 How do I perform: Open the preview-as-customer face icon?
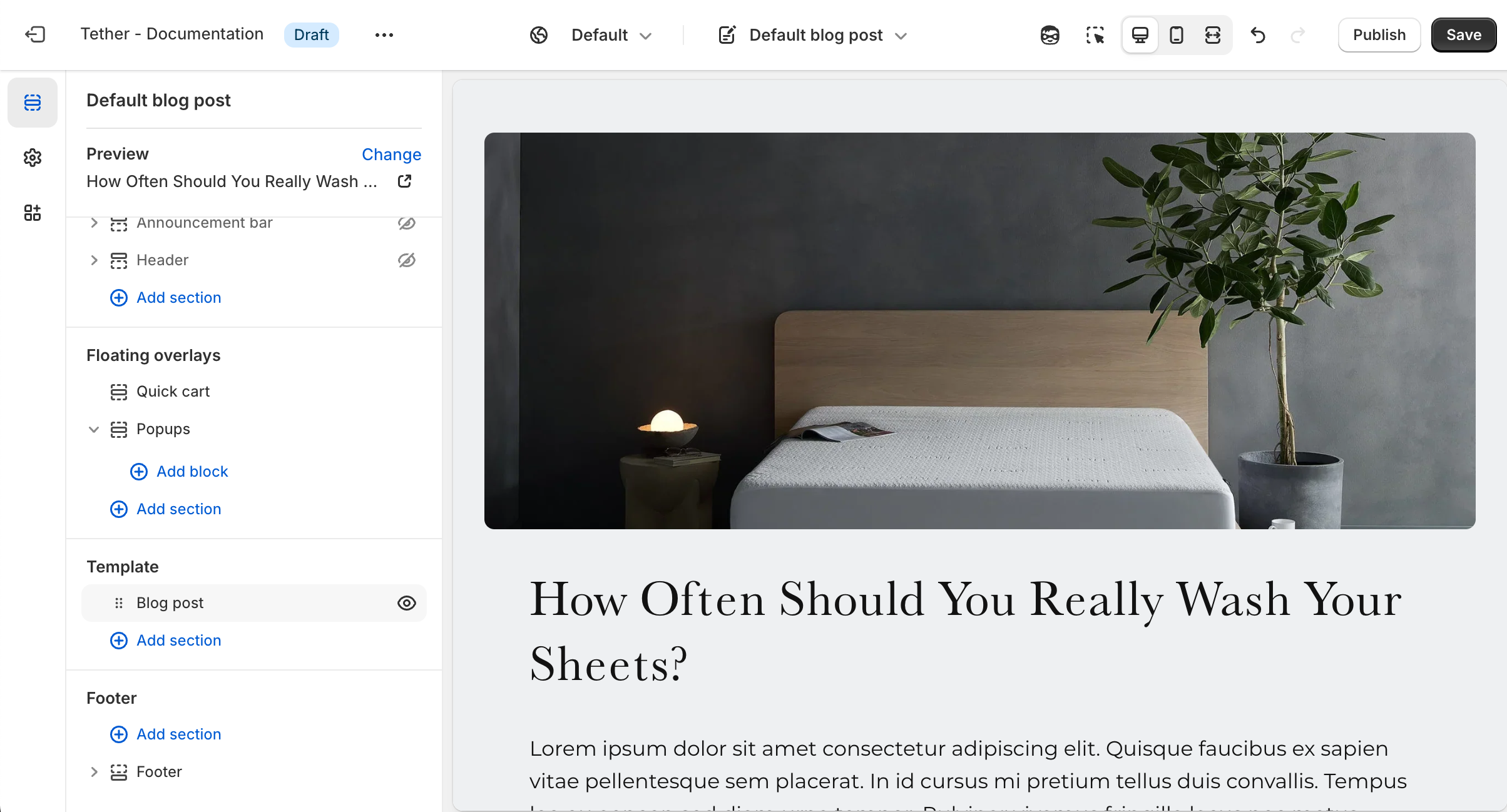click(1050, 35)
